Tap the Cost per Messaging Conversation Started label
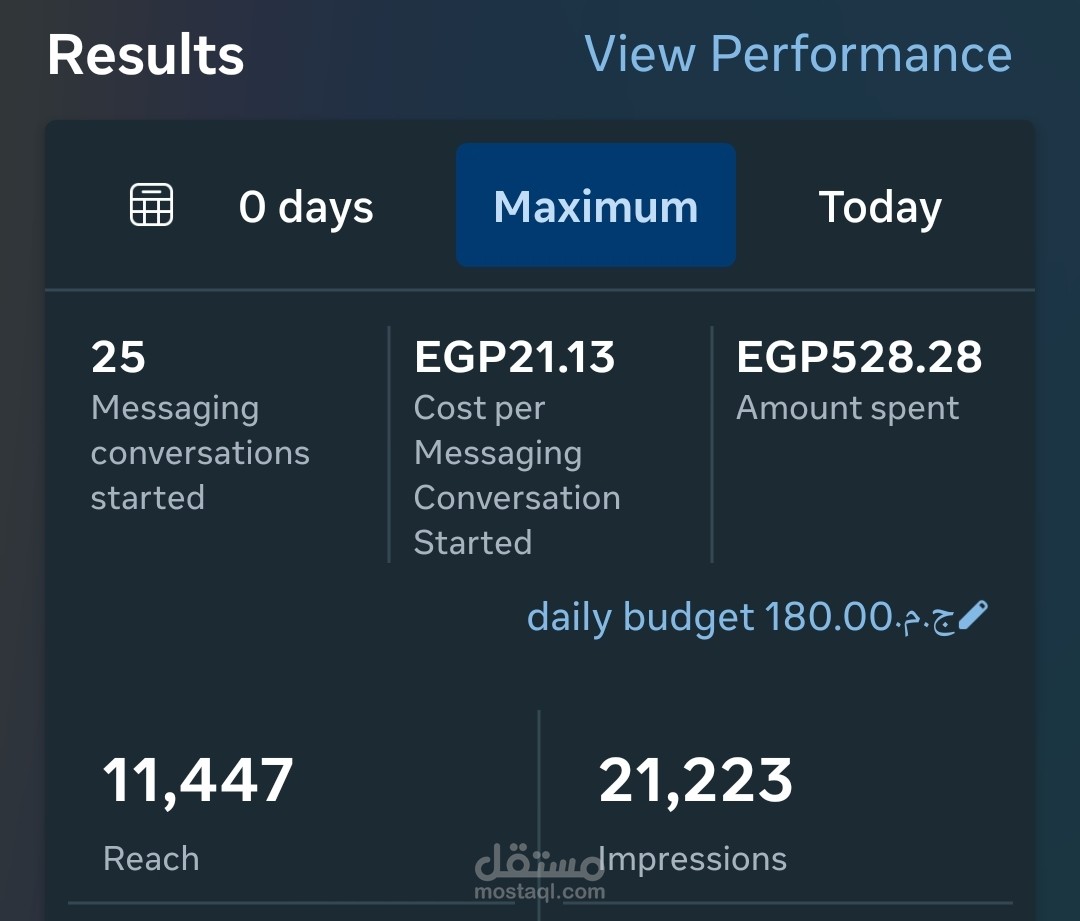Image resolution: width=1080 pixels, height=921 pixels. [516, 475]
